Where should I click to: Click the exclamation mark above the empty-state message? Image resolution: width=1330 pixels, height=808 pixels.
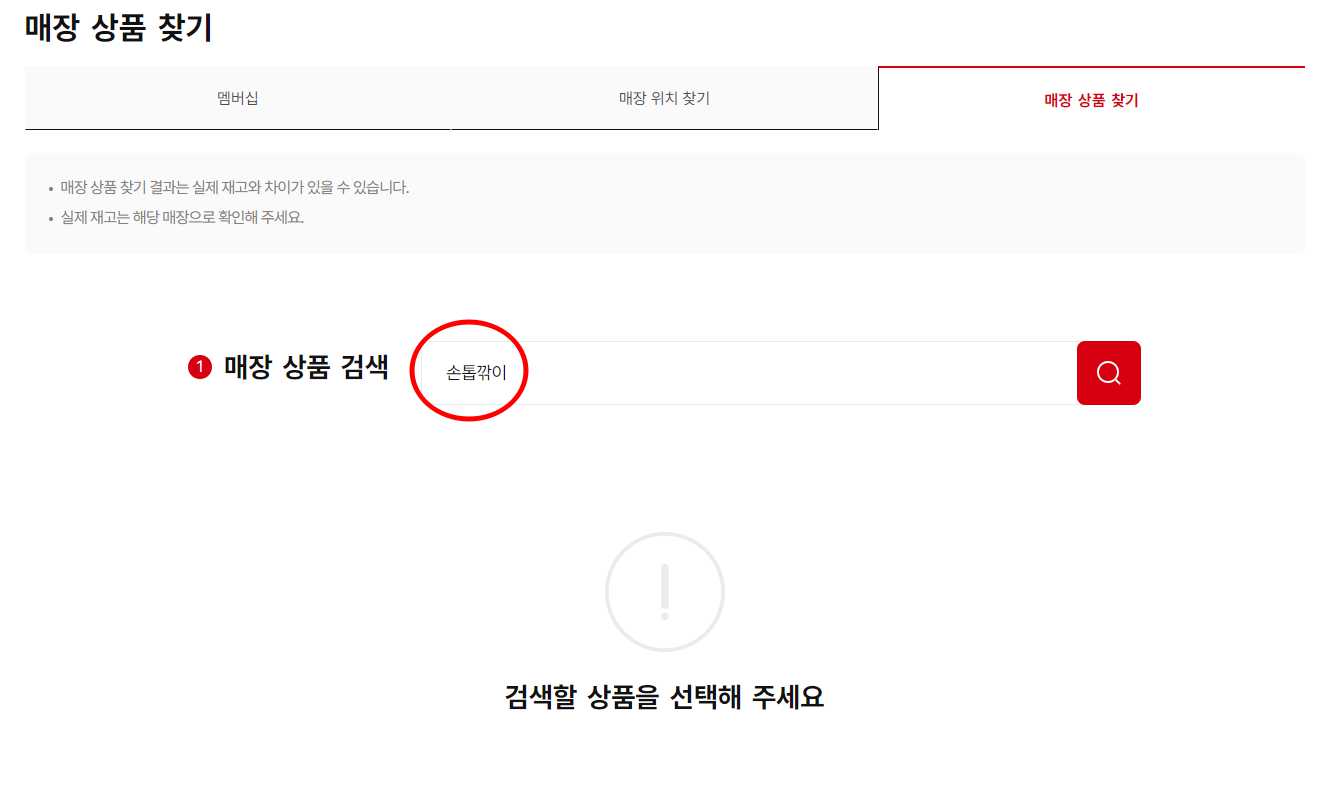[x=665, y=592]
